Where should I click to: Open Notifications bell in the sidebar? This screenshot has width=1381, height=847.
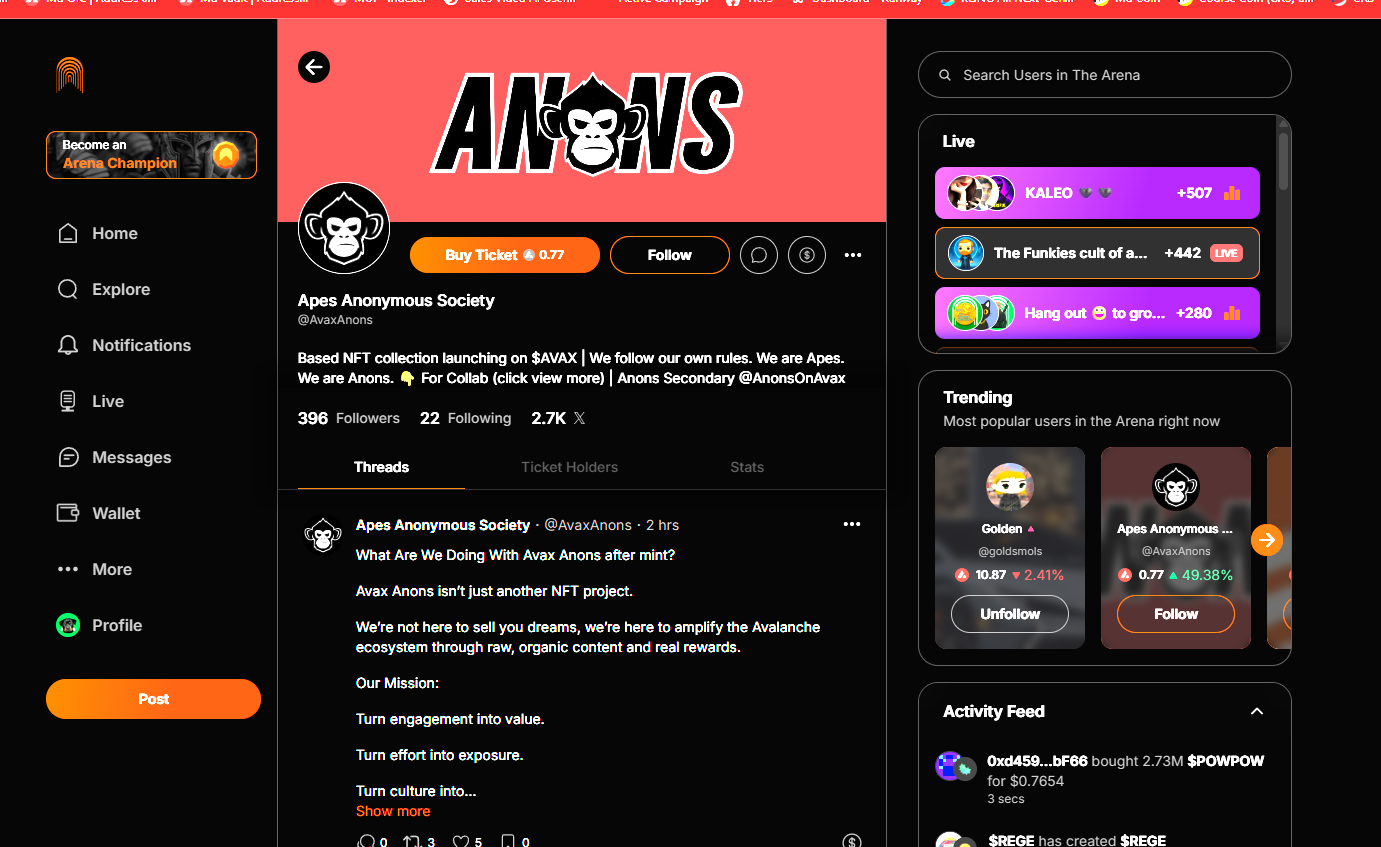(x=124, y=345)
